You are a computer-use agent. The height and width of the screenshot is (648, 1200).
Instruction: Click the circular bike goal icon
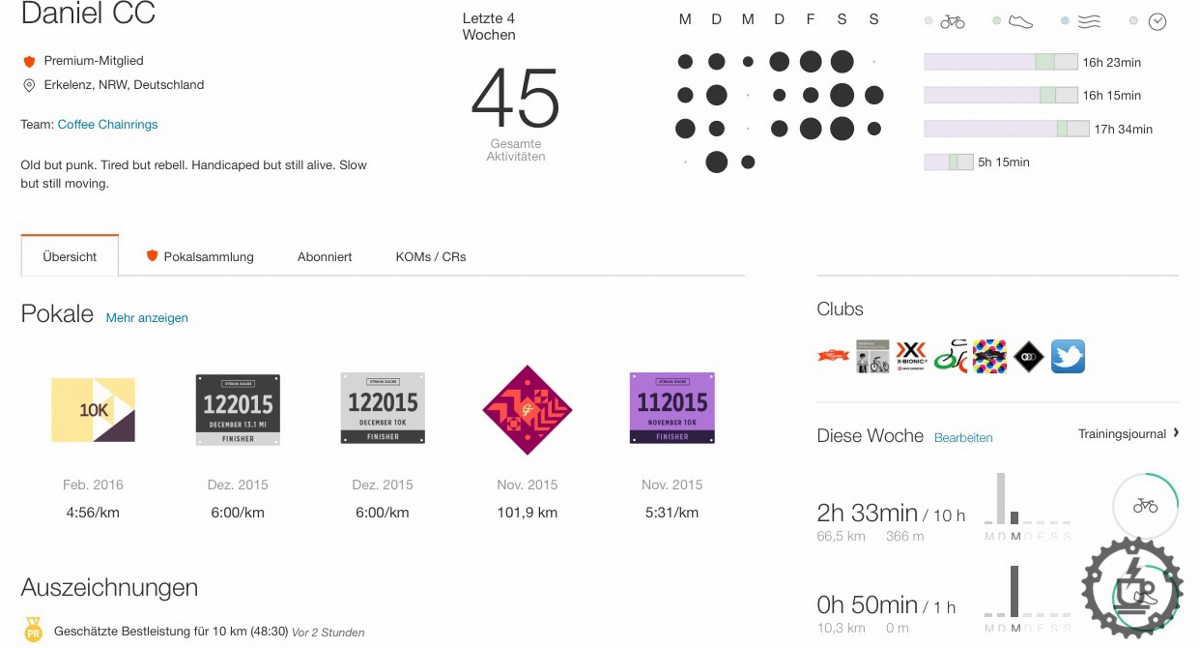pos(1145,506)
